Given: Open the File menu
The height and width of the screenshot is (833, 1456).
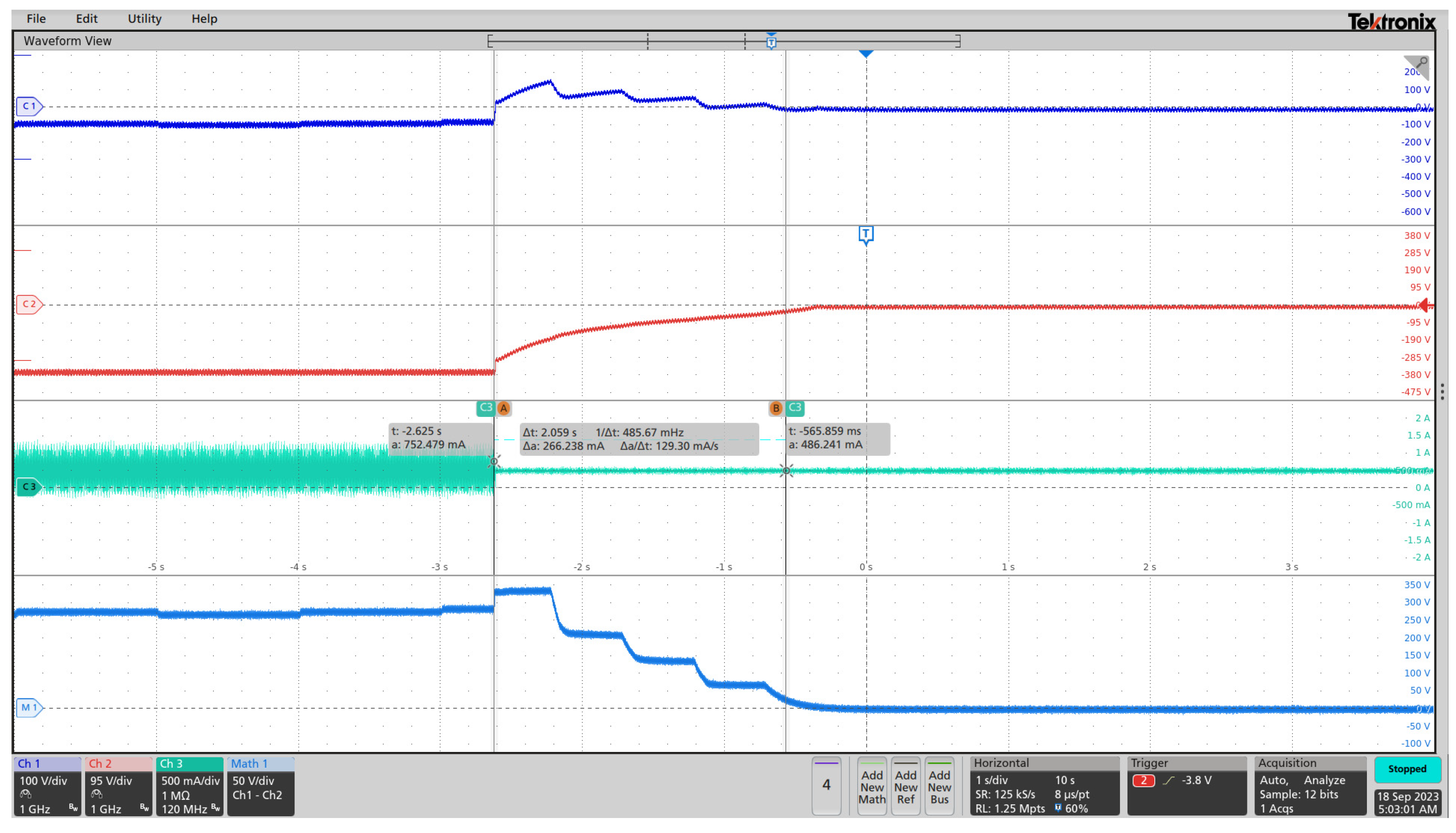Looking at the screenshot, I should 36,19.
